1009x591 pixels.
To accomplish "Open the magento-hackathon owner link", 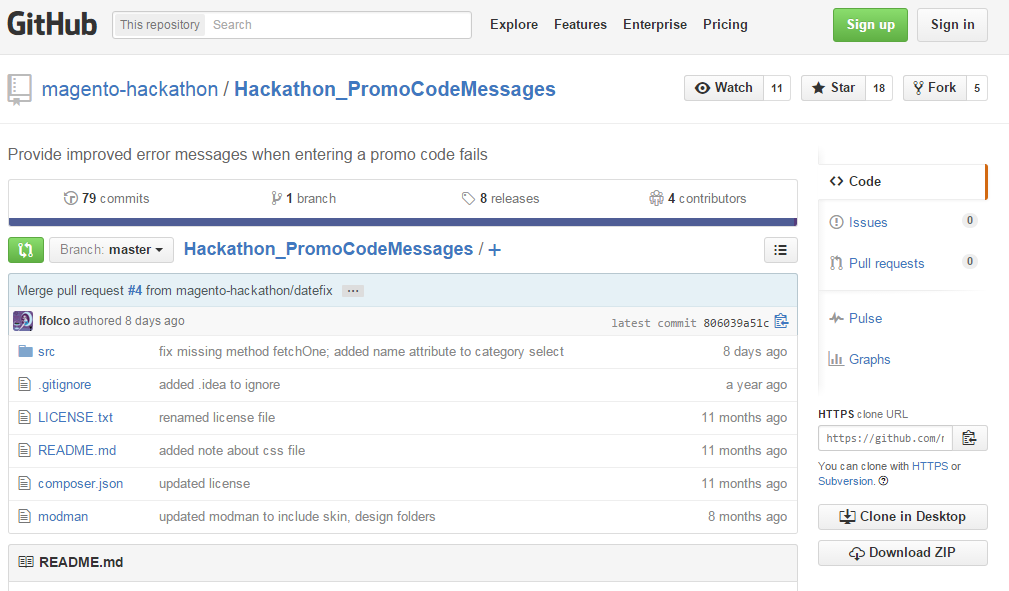I will click(x=130, y=89).
